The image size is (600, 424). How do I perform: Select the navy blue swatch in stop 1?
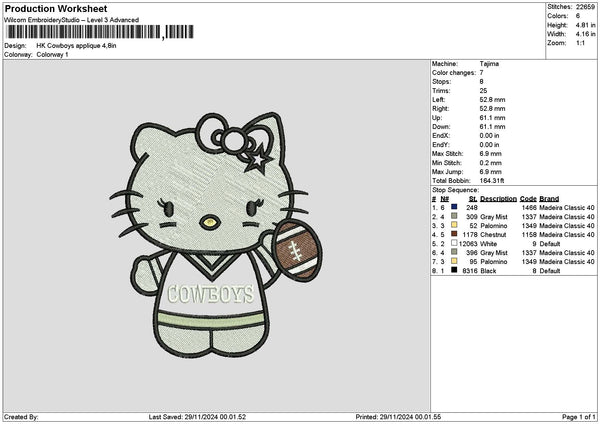(454, 207)
